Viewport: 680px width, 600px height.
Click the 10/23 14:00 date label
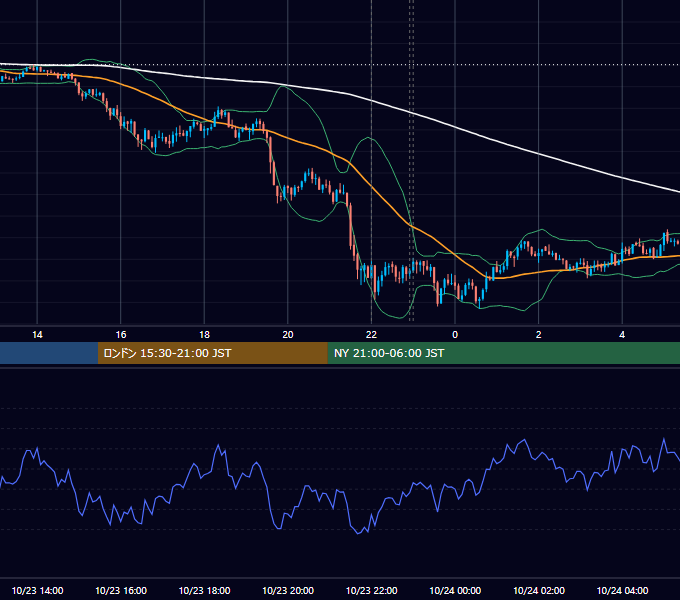(x=37, y=590)
